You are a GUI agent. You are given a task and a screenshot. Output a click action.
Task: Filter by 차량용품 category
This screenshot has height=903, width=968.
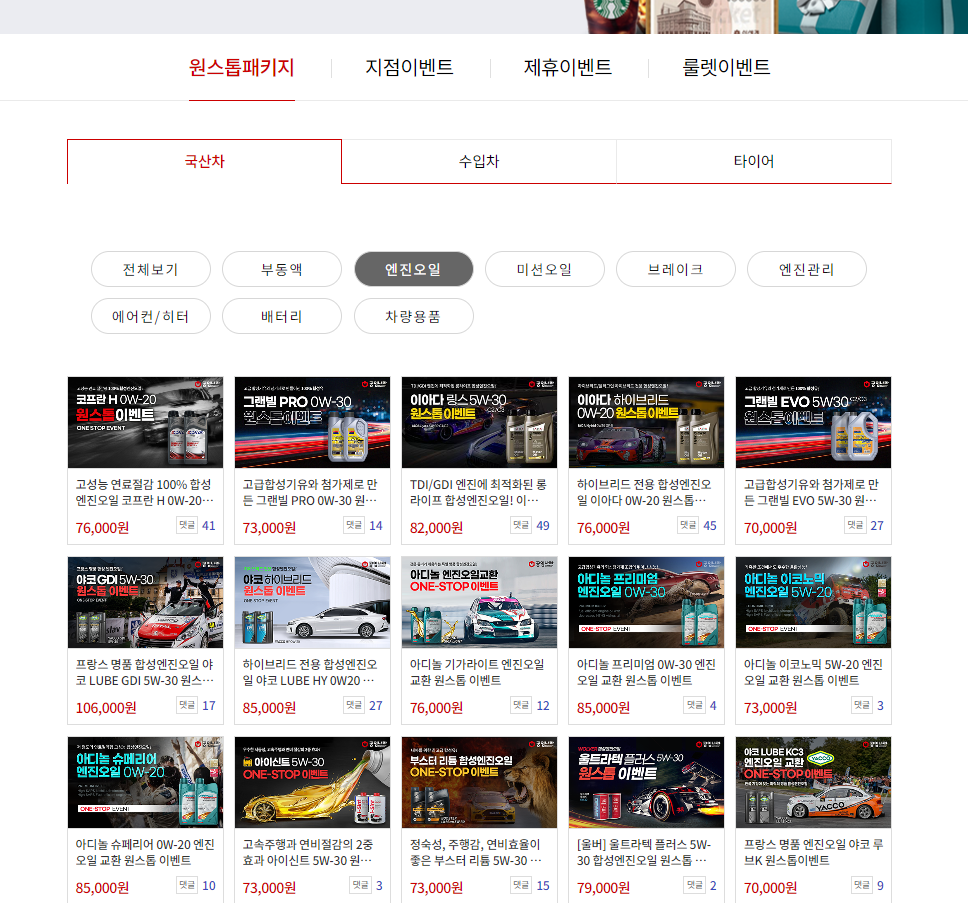click(414, 316)
